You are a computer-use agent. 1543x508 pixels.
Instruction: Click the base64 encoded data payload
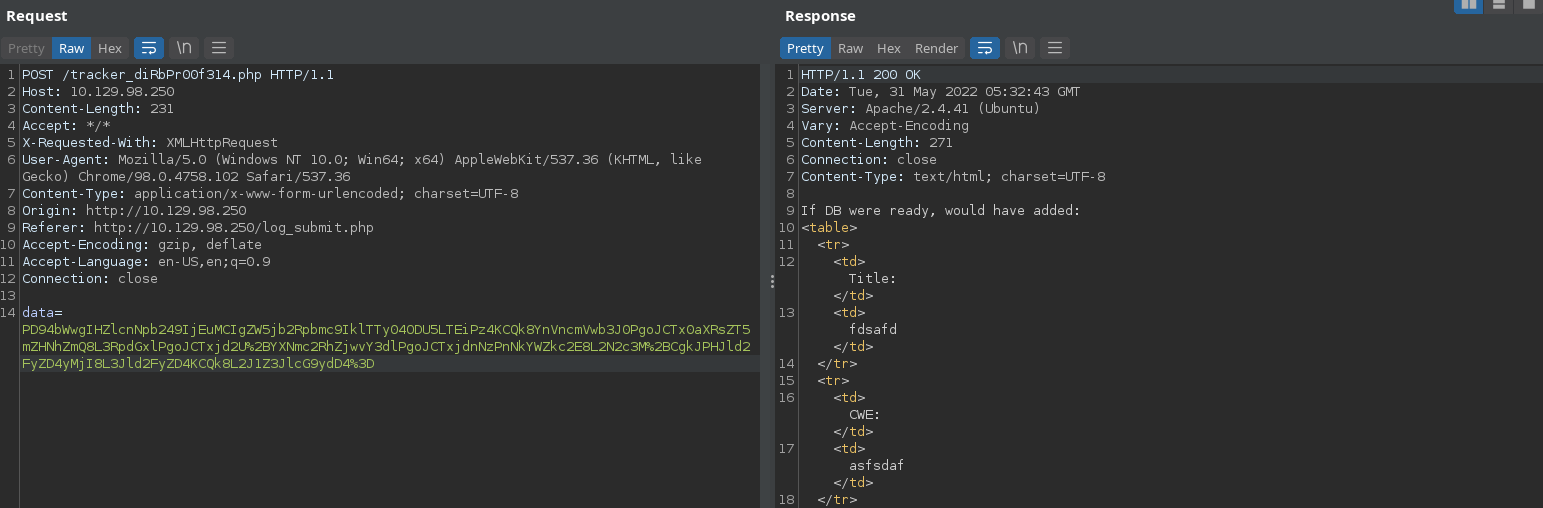(x=386, y=347)
